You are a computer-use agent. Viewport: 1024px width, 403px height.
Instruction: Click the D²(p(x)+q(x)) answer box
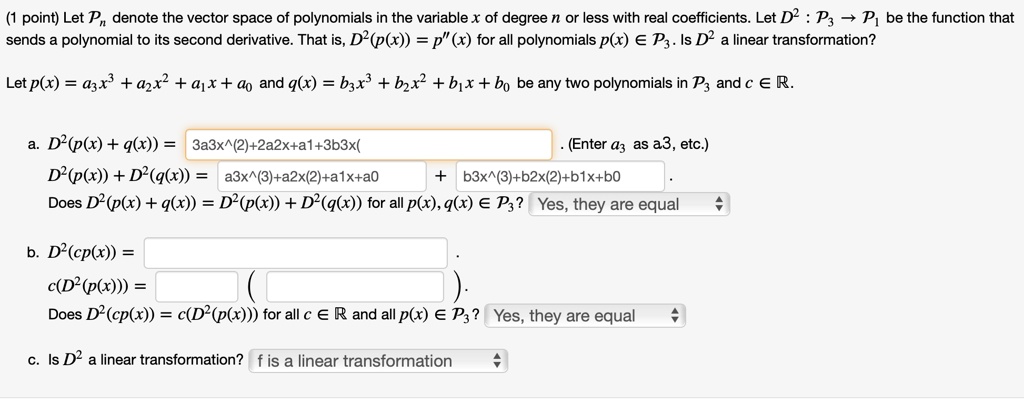tap(368, 145)
